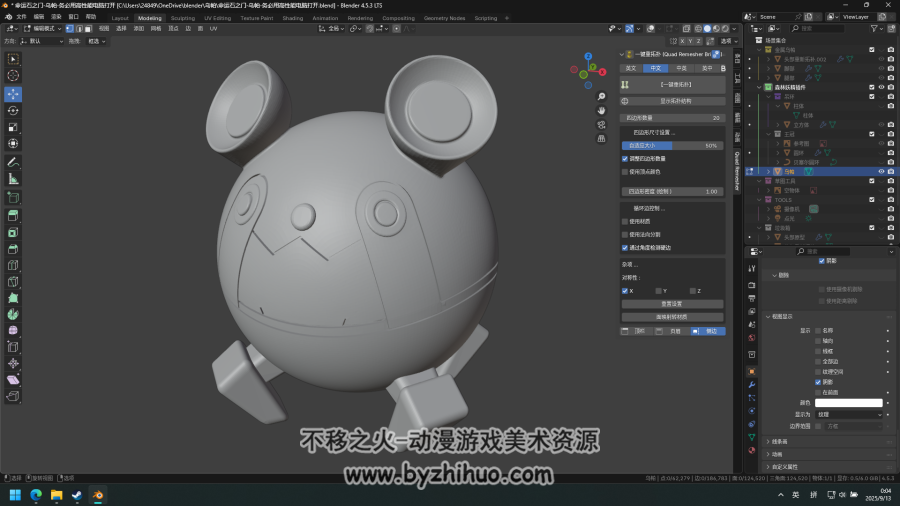Click the 显示拓扑结构 button
The height and width of the screenshot is (506, 900).
coord(672,101)
